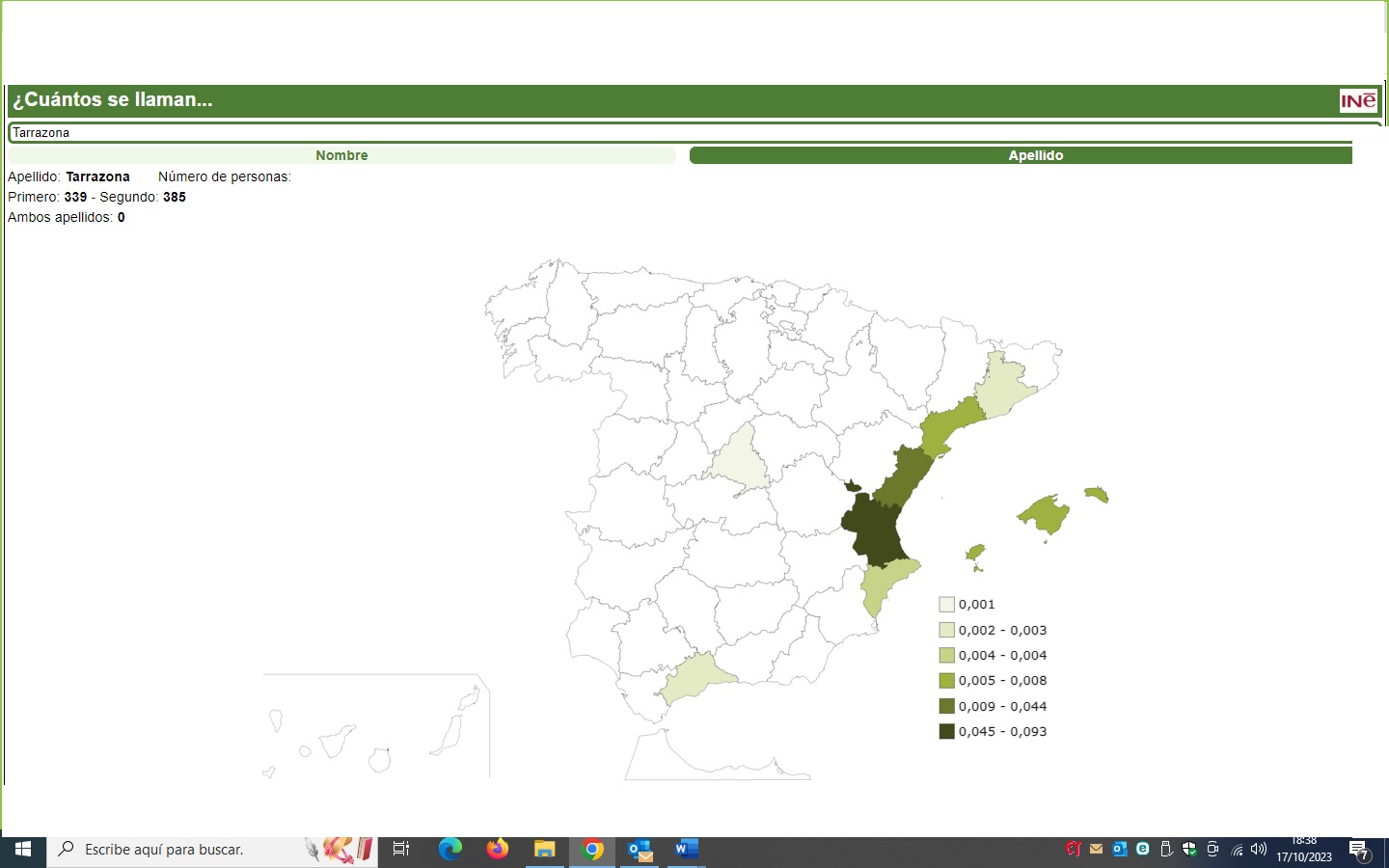The width and height of the screenshot is (1389, 868).
Task: Open Outlook from the taskbar
Action: coord(640,850)
